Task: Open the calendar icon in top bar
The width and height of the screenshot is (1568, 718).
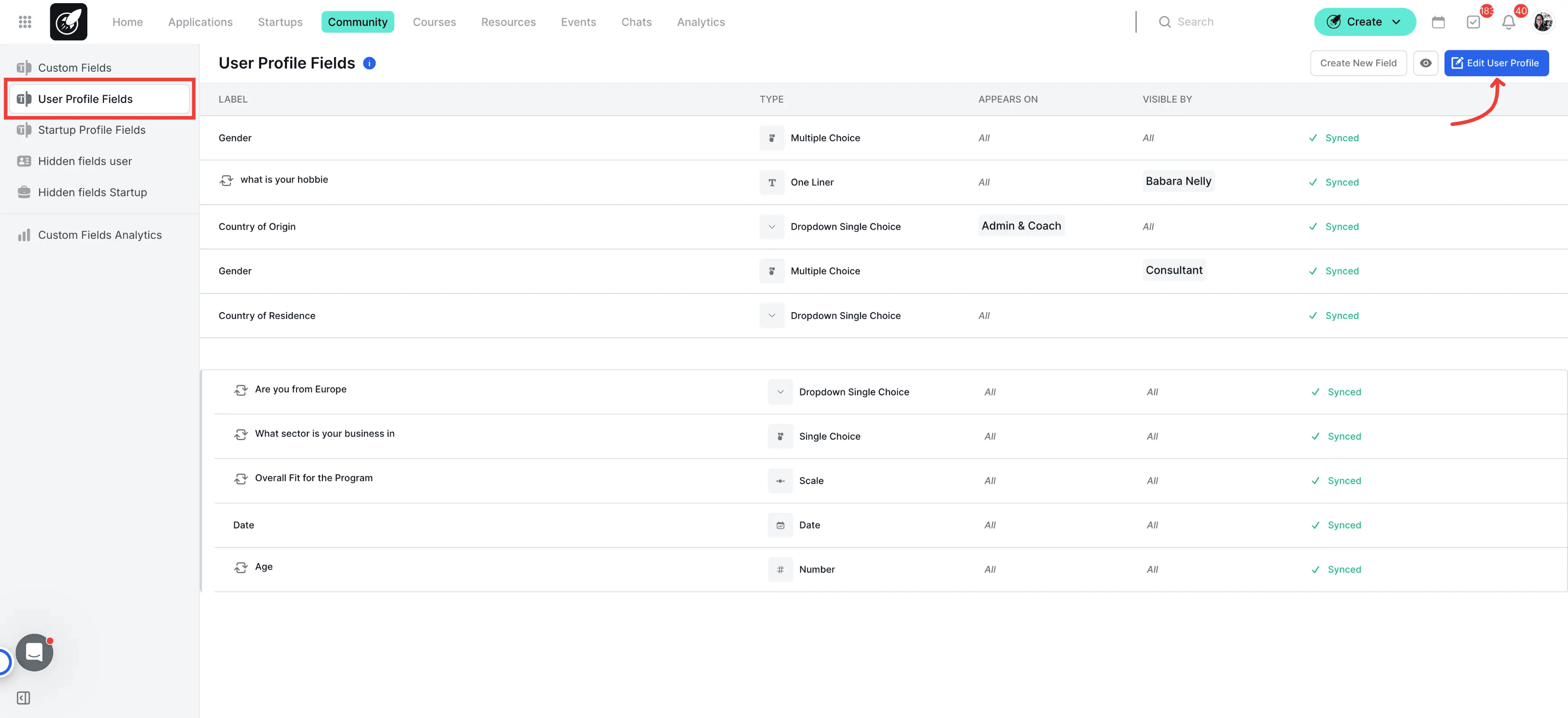Action: (x=1439, y=22)
